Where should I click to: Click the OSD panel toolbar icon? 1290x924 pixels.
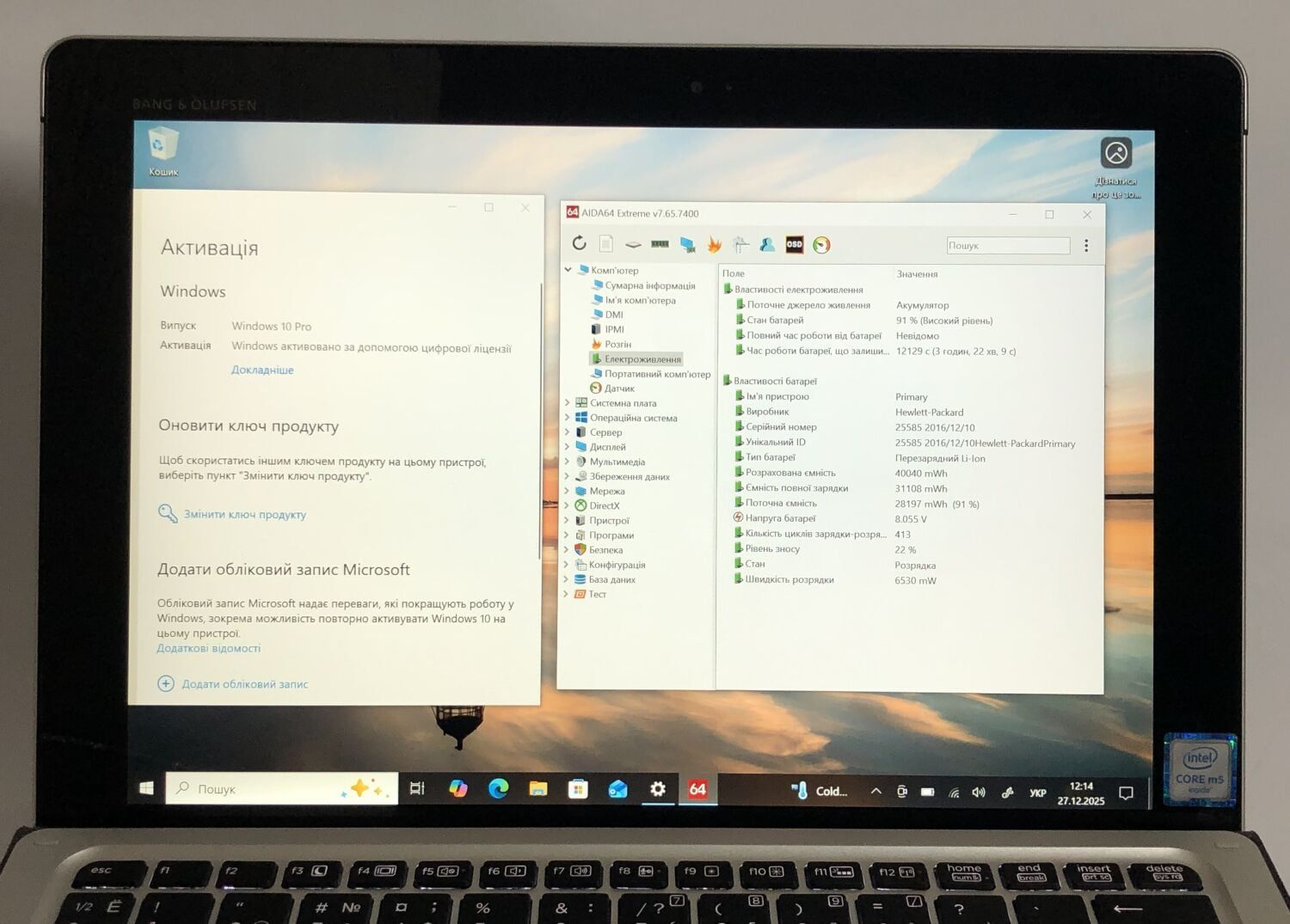794,245
